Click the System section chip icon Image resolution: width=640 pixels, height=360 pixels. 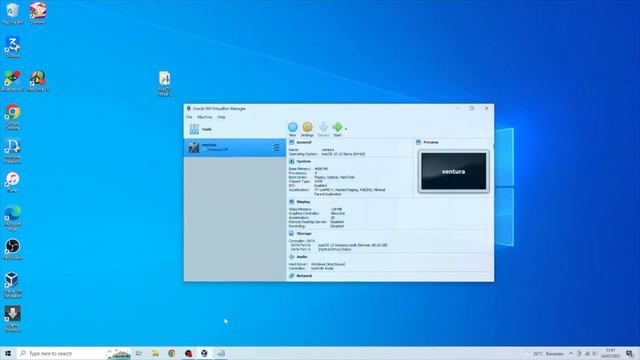click(x=291, y=162)
